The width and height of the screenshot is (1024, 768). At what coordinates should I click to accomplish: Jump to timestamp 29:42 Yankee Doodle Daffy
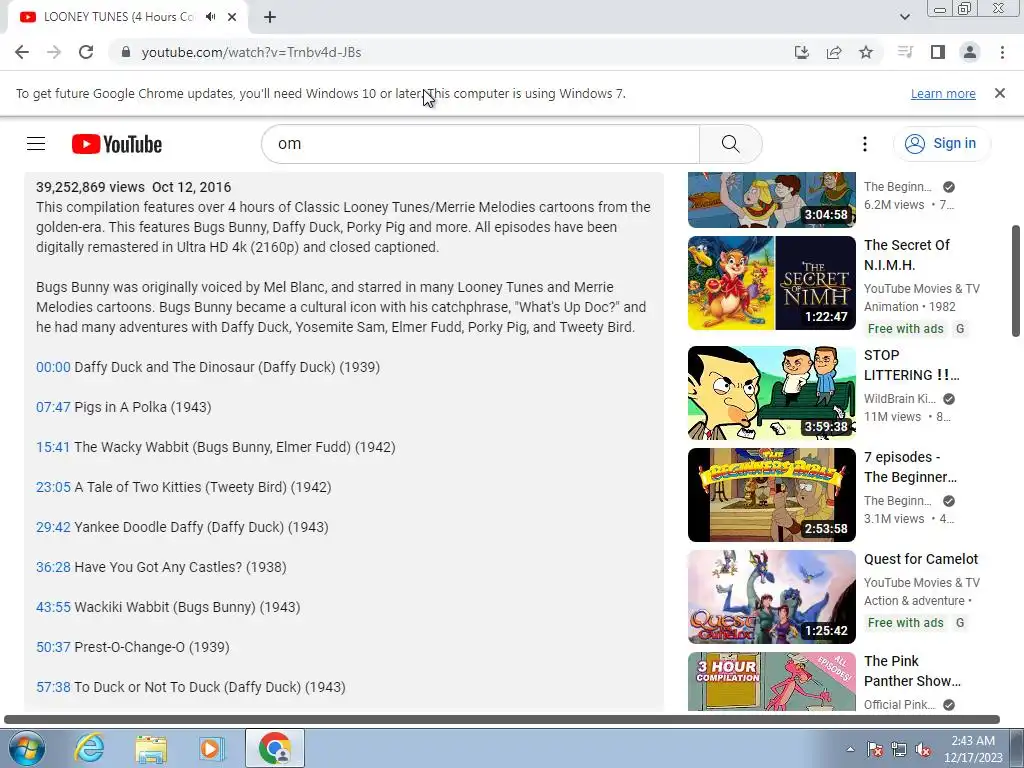[53, 527]
